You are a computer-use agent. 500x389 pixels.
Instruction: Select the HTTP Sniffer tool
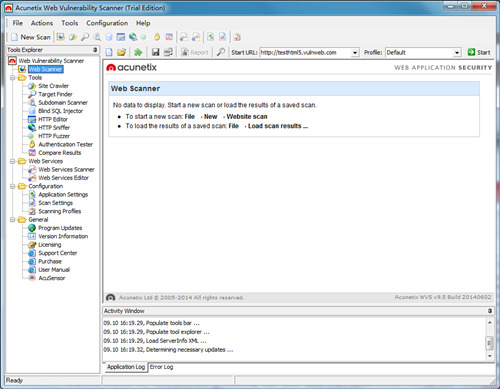[54, 128]
